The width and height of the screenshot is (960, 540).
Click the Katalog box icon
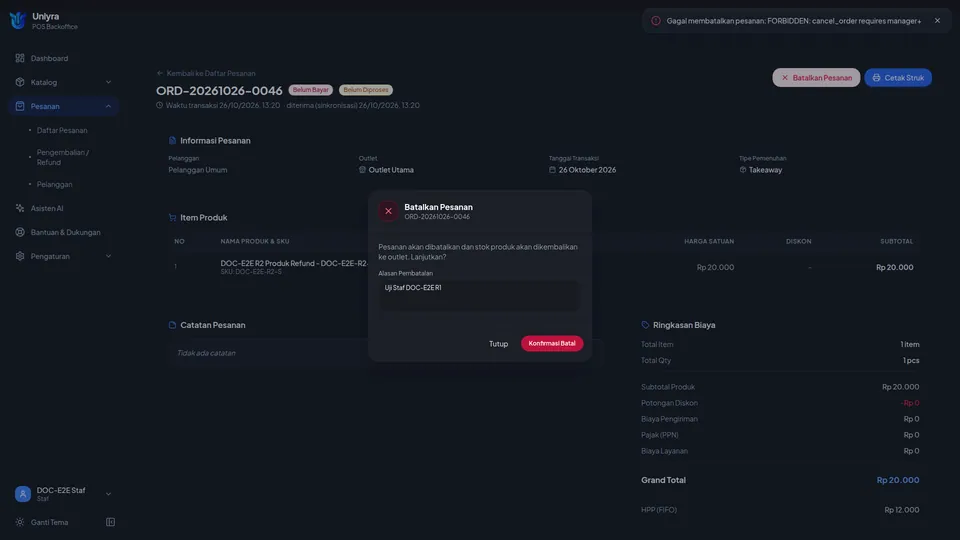(20, 82)
